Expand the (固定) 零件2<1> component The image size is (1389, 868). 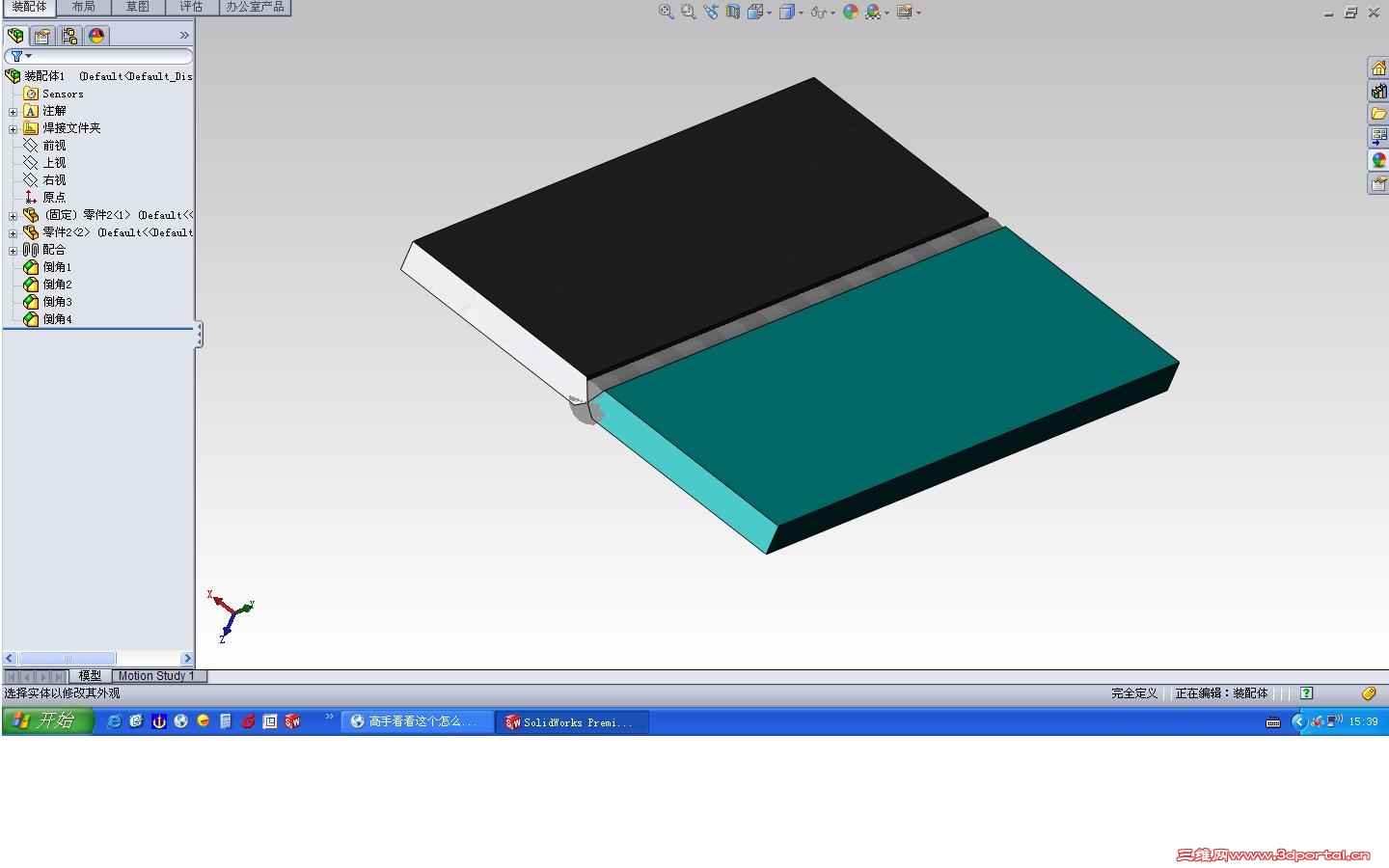pyautogui.click(x=14, y=216)
